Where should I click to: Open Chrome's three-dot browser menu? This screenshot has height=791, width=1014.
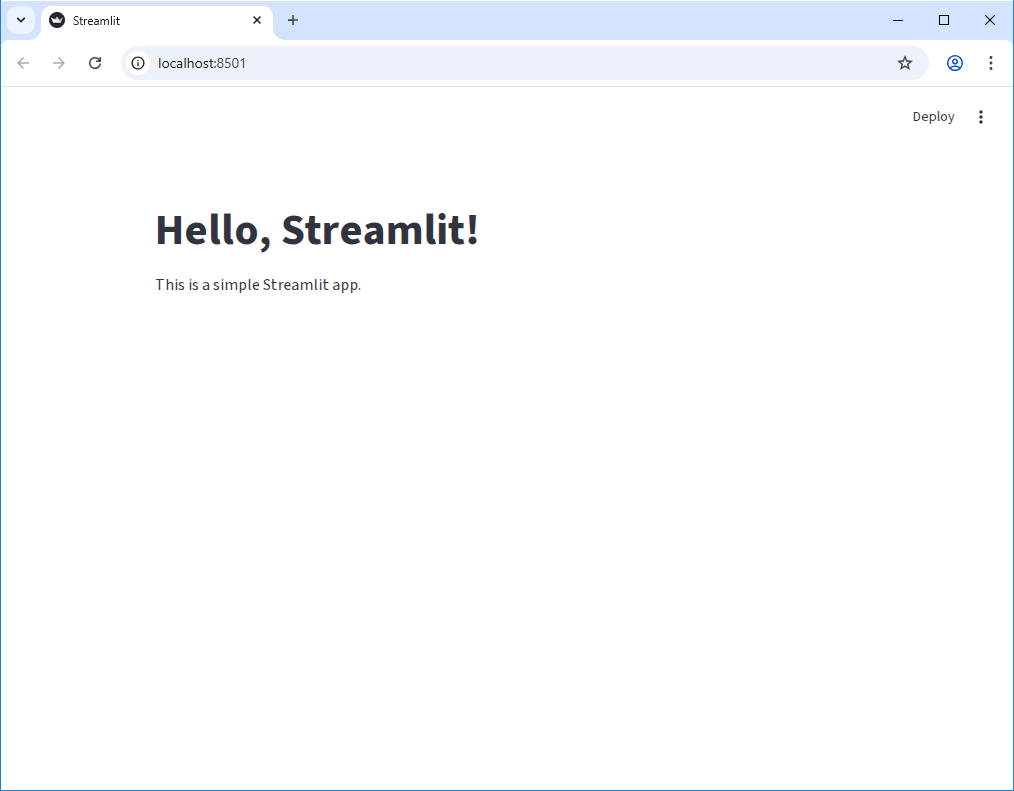(991, 63)
